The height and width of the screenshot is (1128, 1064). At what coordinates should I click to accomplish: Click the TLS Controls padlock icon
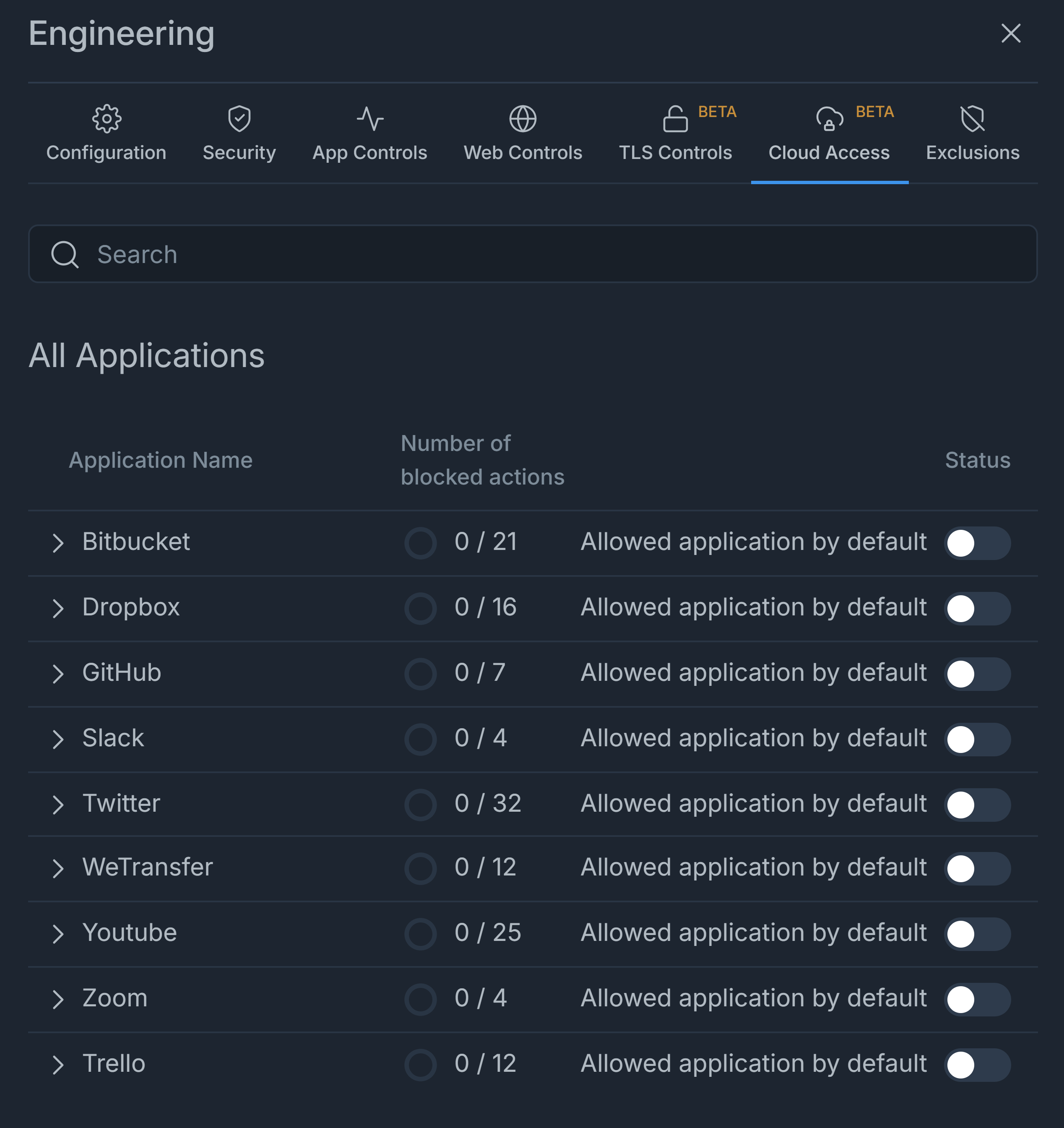coord(675,119)
